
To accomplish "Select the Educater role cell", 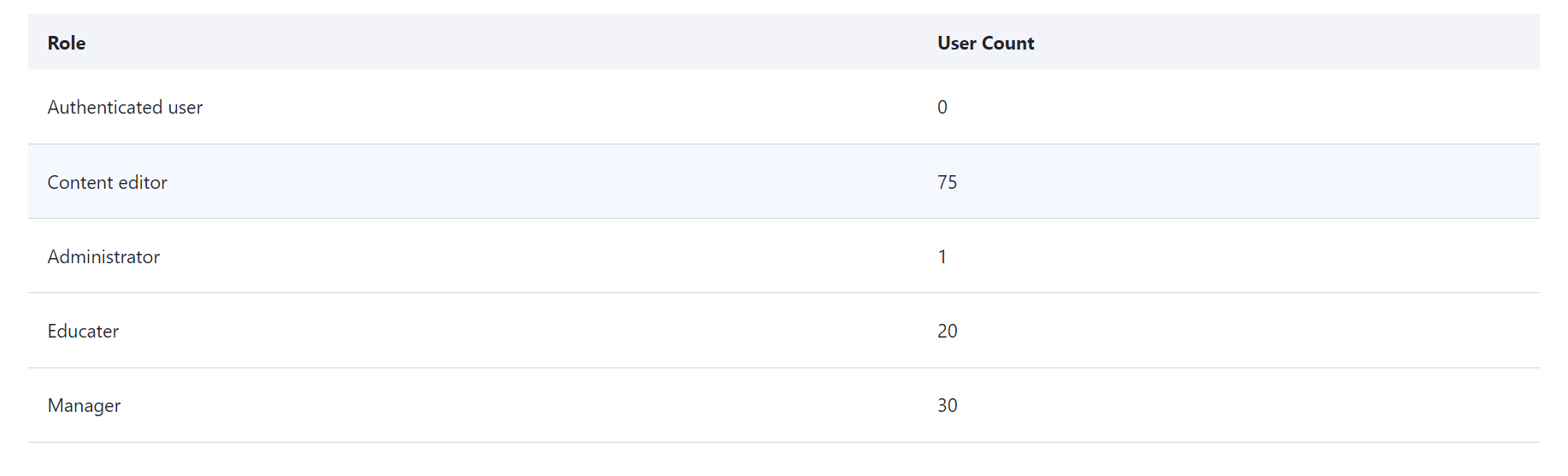I will (83, 331).
